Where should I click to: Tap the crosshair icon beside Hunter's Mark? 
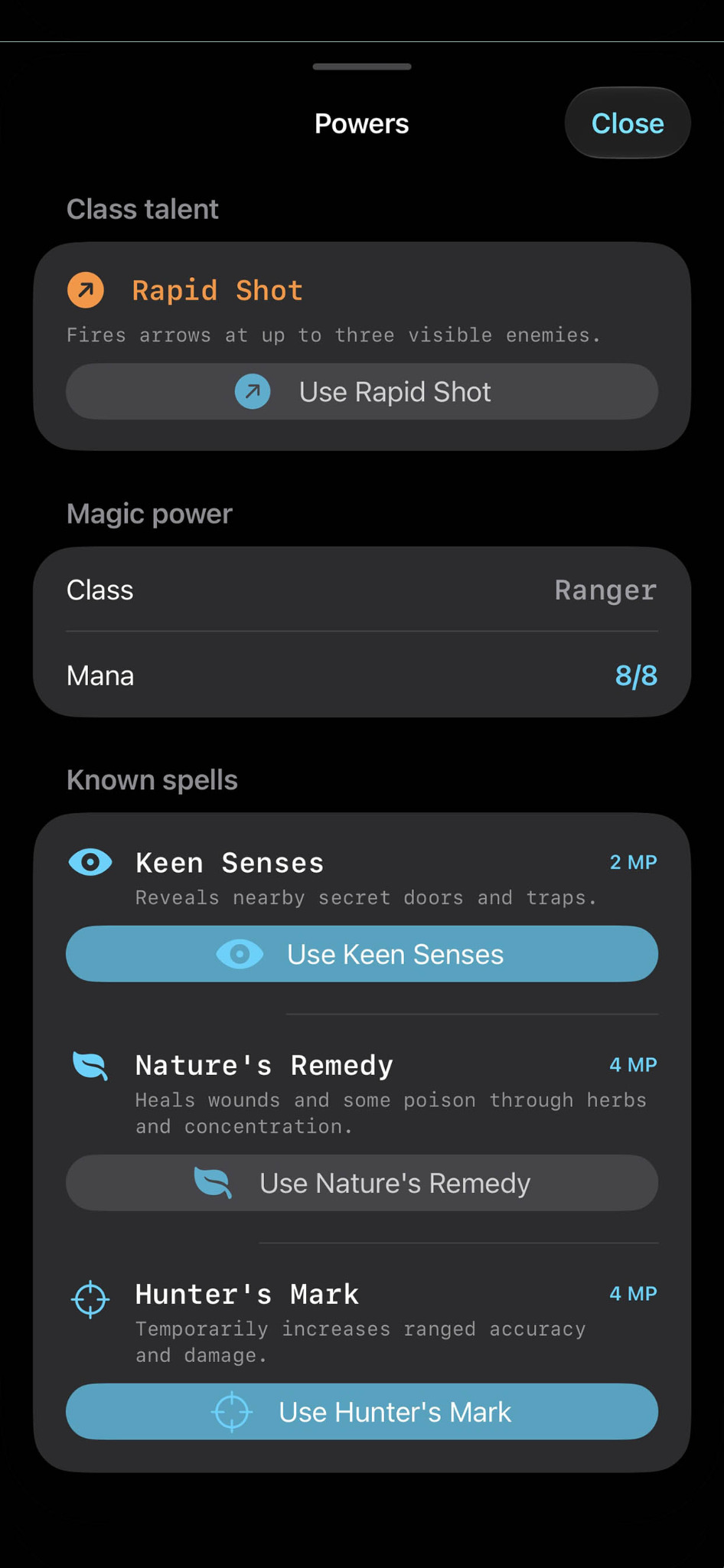pos(90,1298)
